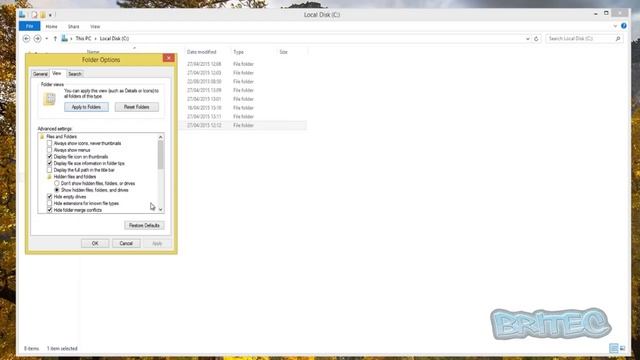The width and height of the screenshot is (640, 360).
Task: Click Reset Folders button
Action: coord(137,107)
